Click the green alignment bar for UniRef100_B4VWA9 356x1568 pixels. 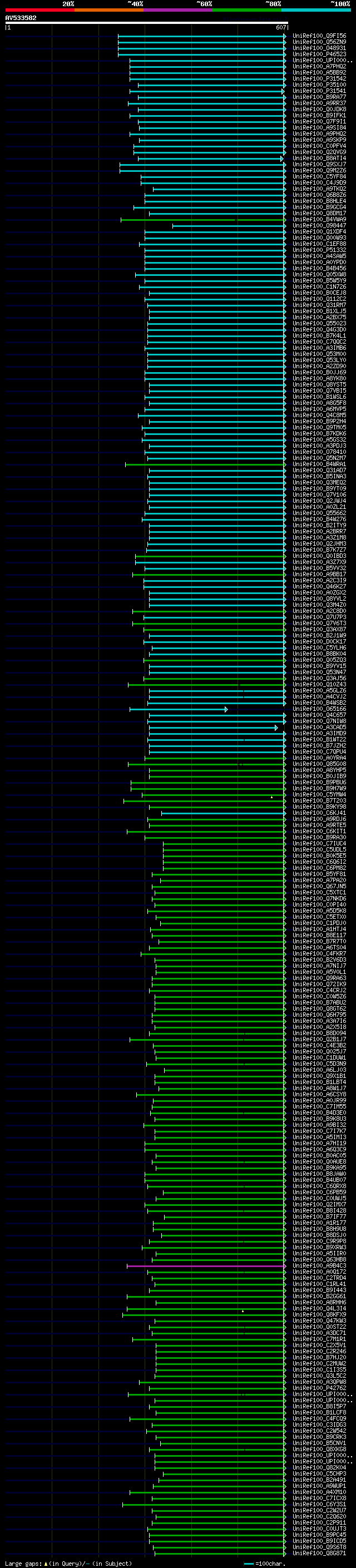pos(203,219)
